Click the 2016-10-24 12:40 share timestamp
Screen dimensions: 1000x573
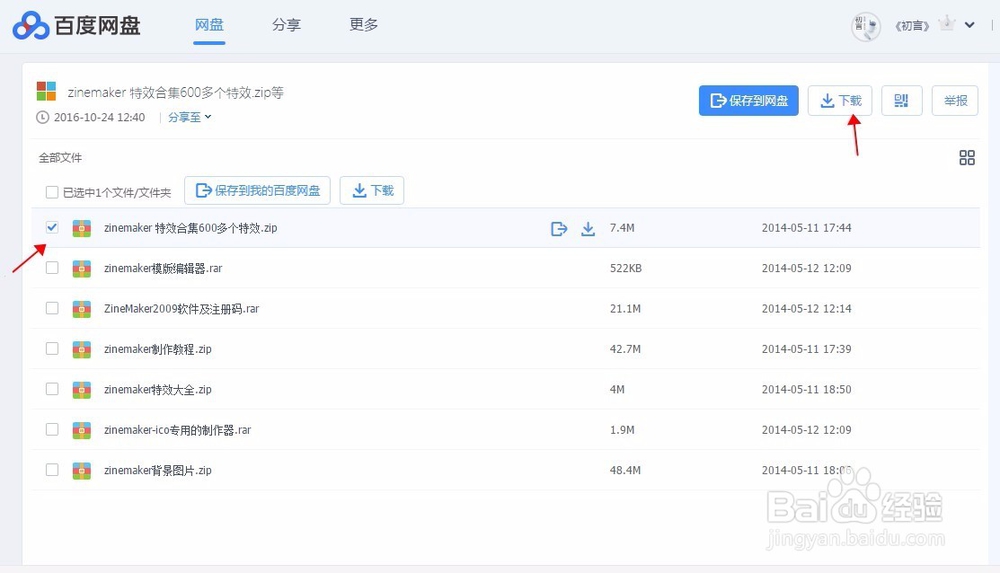coord(99,117)
